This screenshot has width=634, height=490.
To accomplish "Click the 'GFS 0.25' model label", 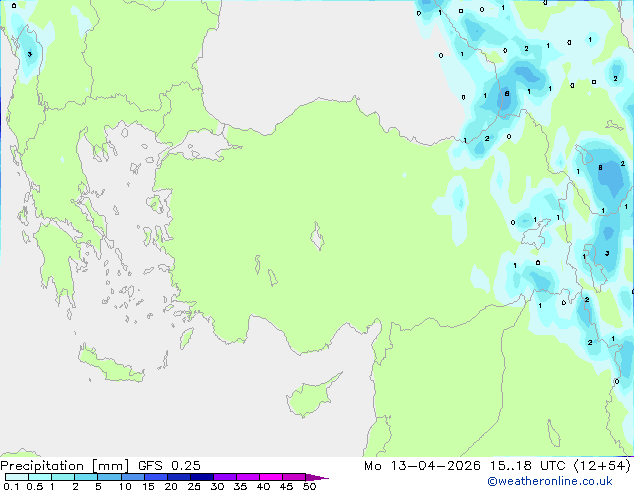I will pos(169,466).
